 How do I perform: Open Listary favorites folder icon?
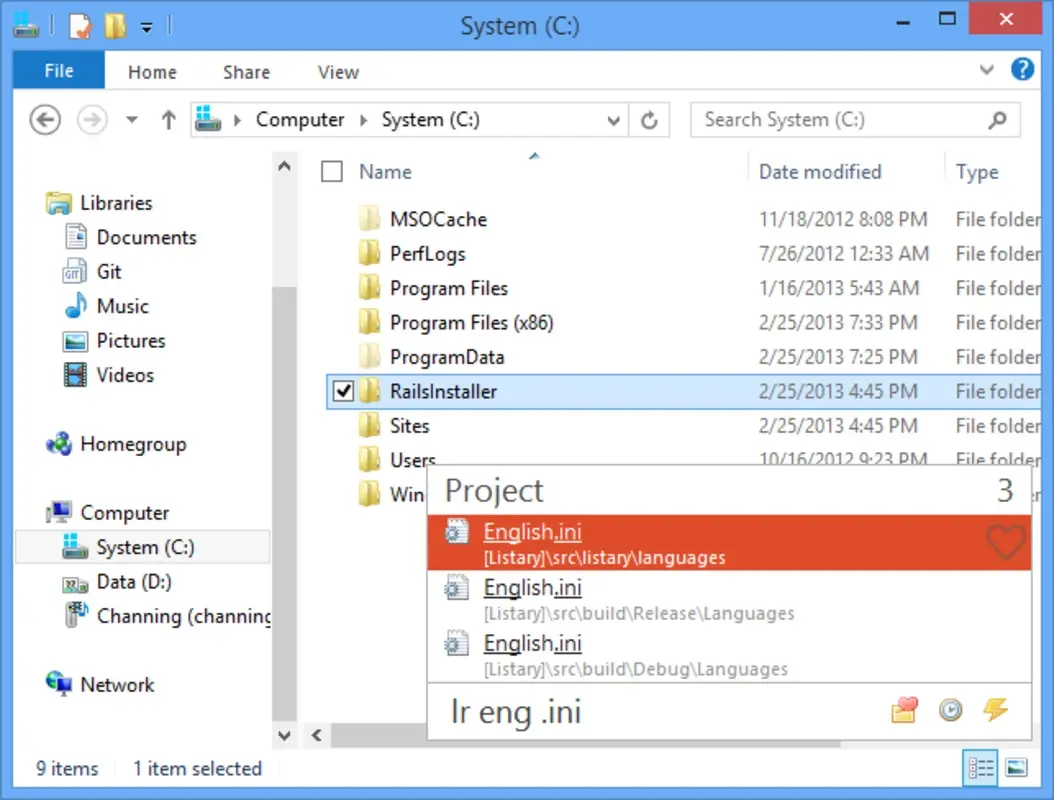pyautogui.click(x=903, y=710)
